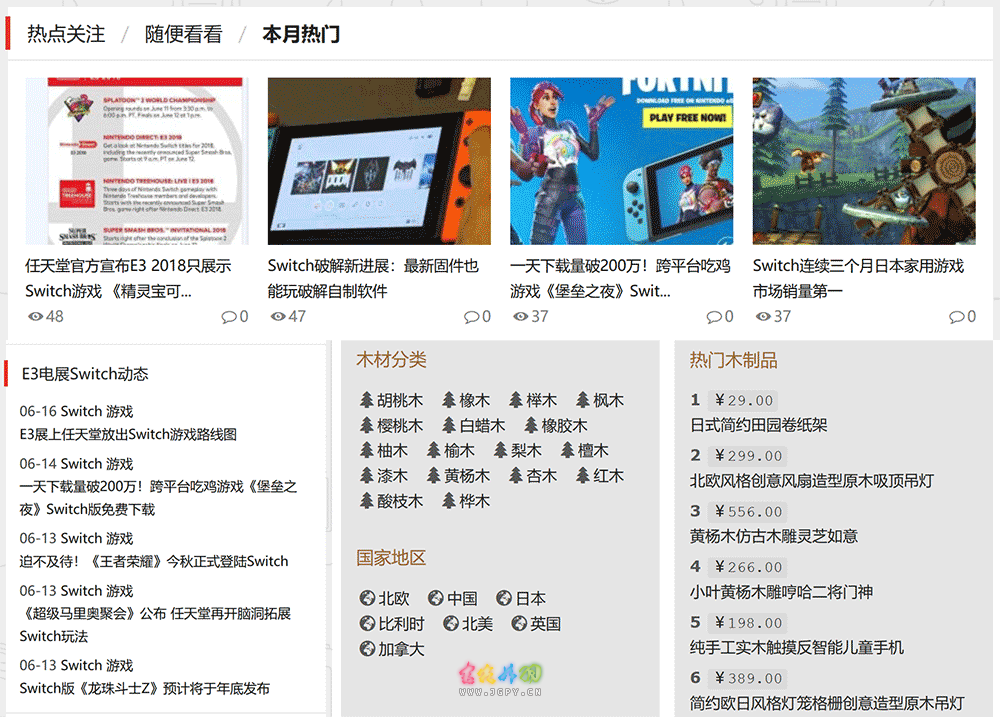Choose the 比利时 region
Viewport: 1000px width, 717px height.
pyautogui.click(x=392, y=624)
